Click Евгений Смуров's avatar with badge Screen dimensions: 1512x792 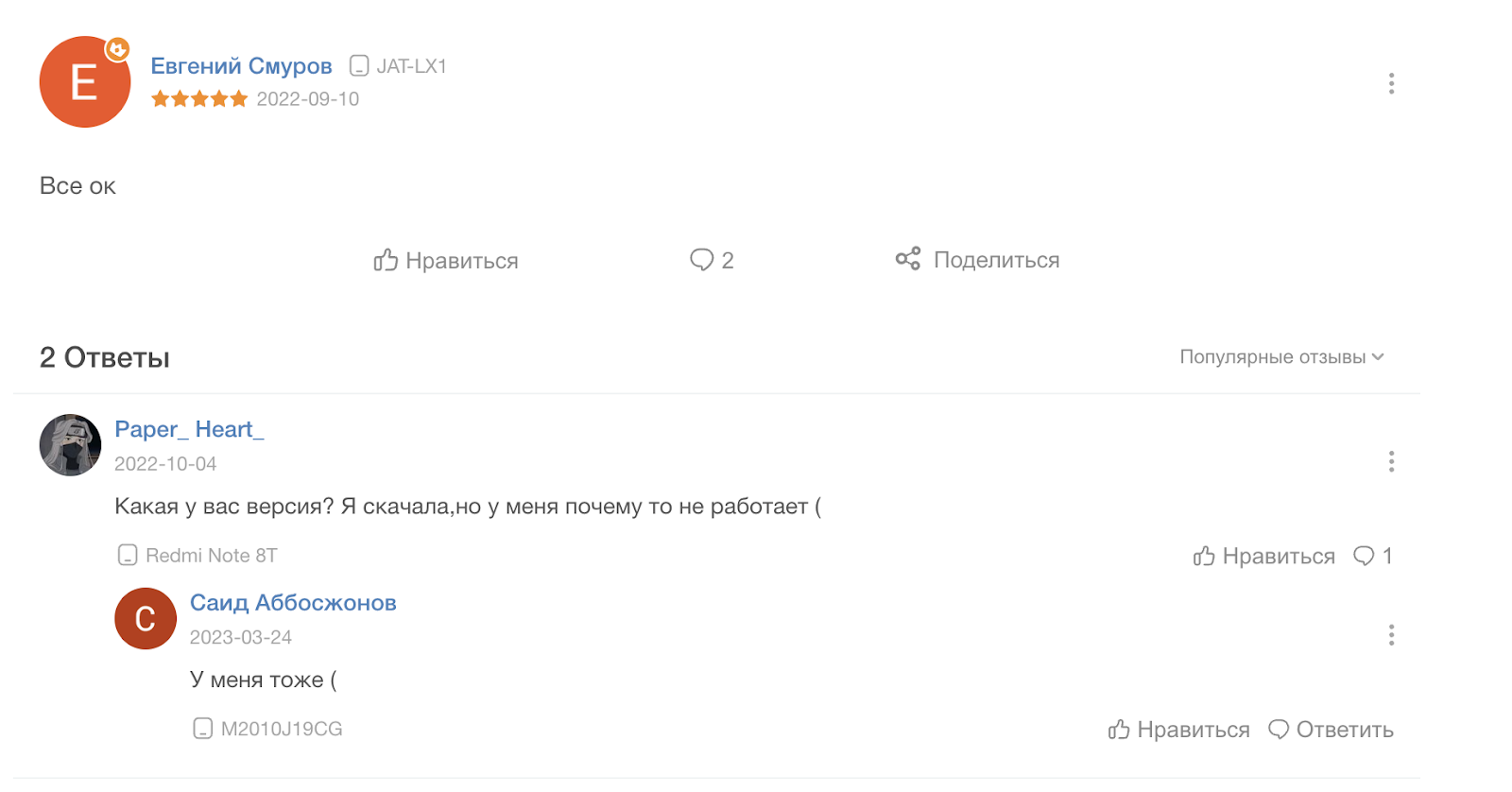[x=84, y=83]
